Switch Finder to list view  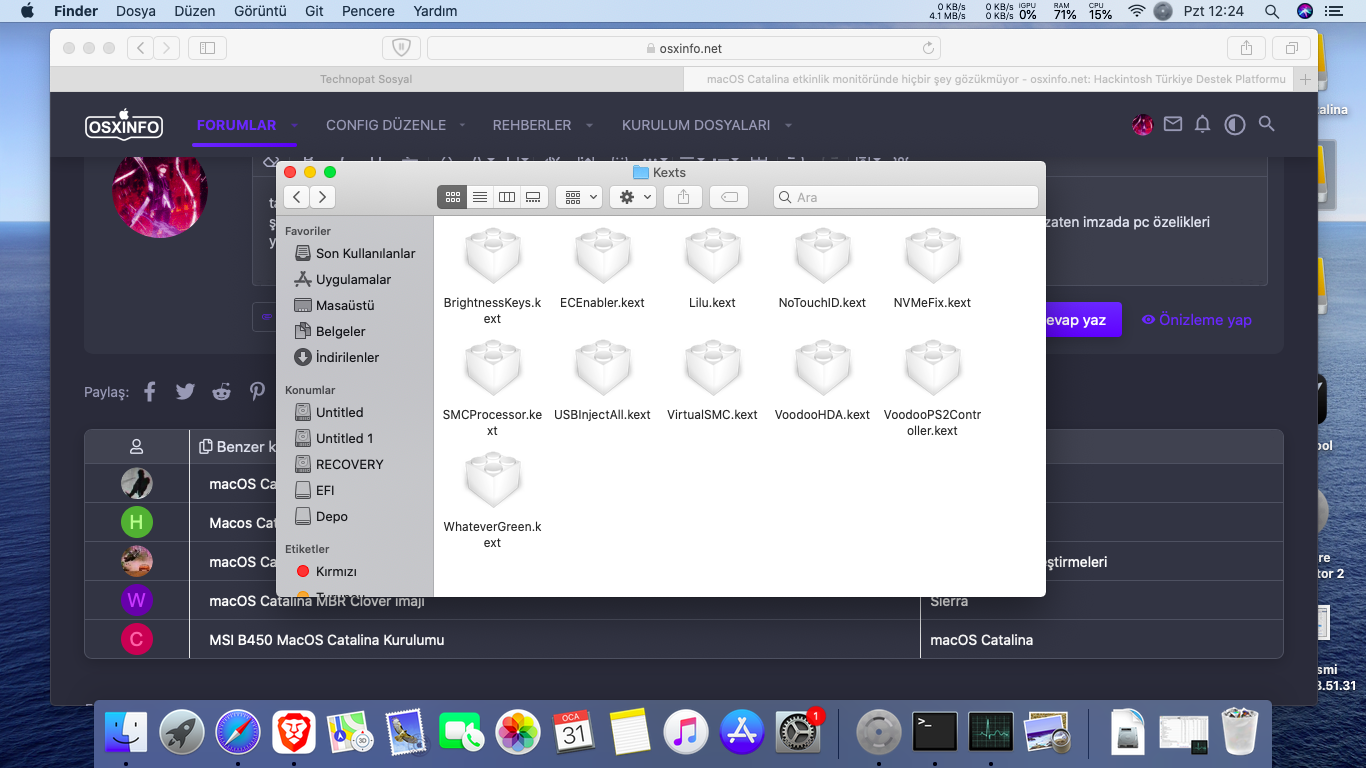tap(480, 197)
